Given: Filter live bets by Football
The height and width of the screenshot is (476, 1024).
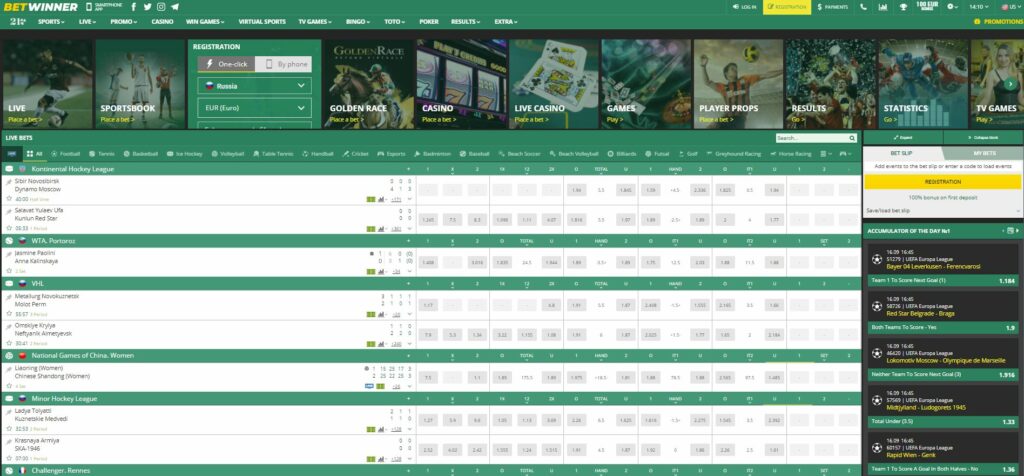Looking at the screenshot, I should (x=65, y=154).
